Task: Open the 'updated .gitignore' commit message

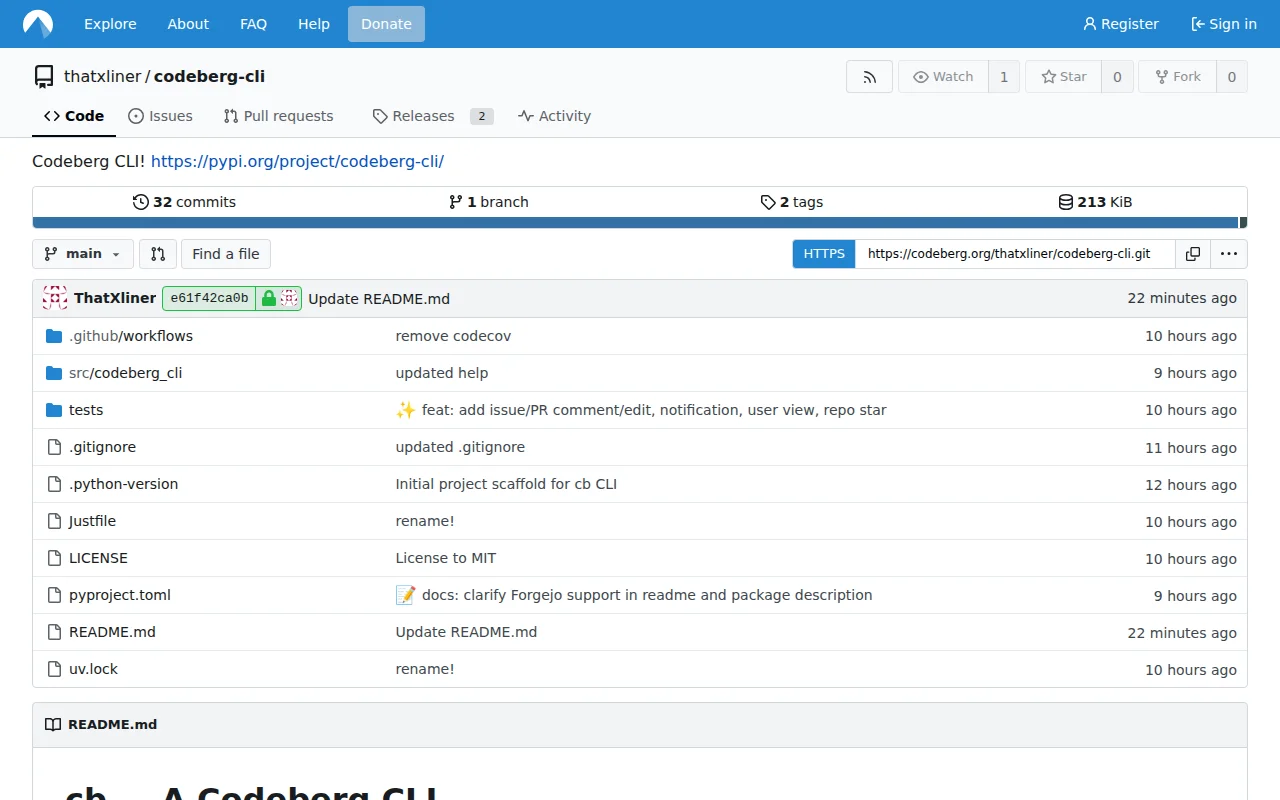Action: 460,447
